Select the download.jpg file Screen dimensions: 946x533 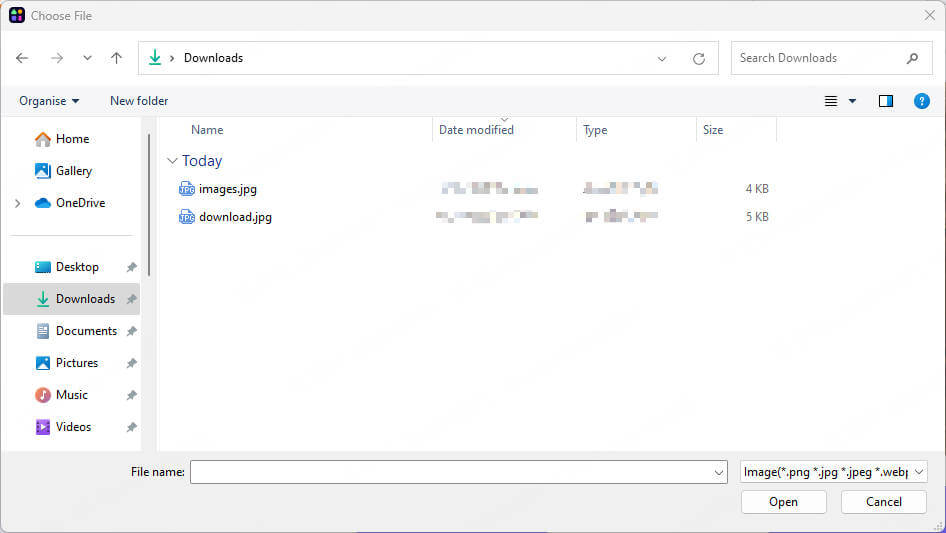tap(235, 217)
